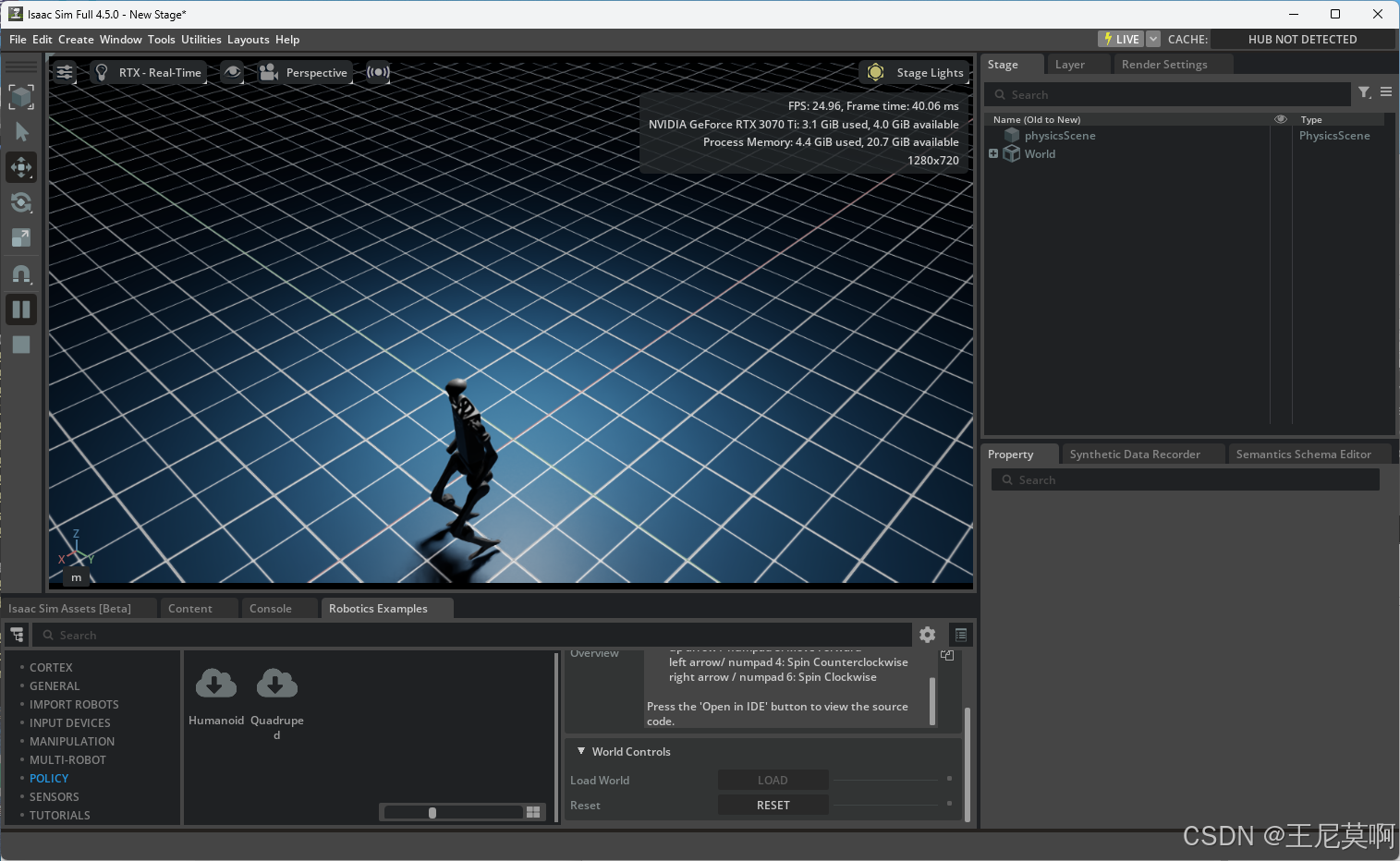Select the GENERAL category

[55, 686]
